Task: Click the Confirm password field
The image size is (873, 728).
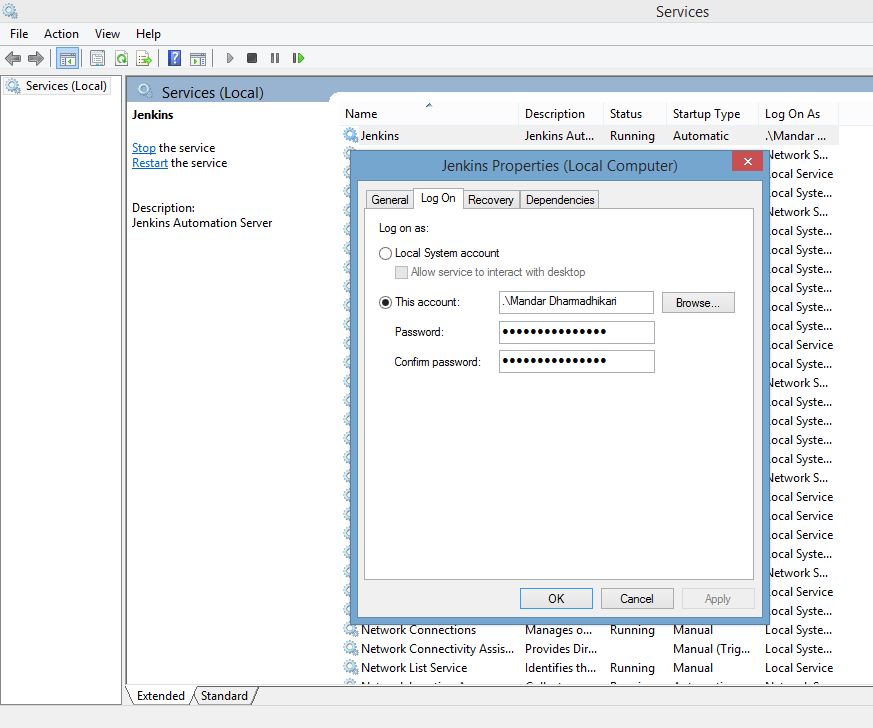Action: pos(576,361)
